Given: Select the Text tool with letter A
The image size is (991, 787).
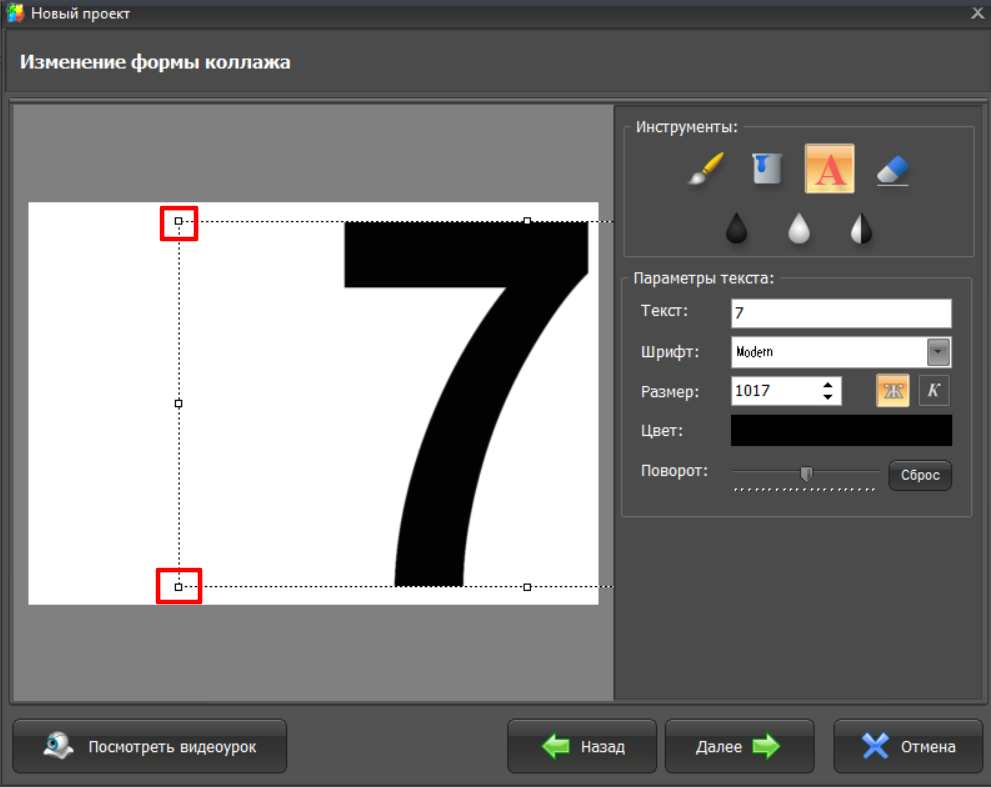Looking at the screenshot, I should tap(829, 169).
